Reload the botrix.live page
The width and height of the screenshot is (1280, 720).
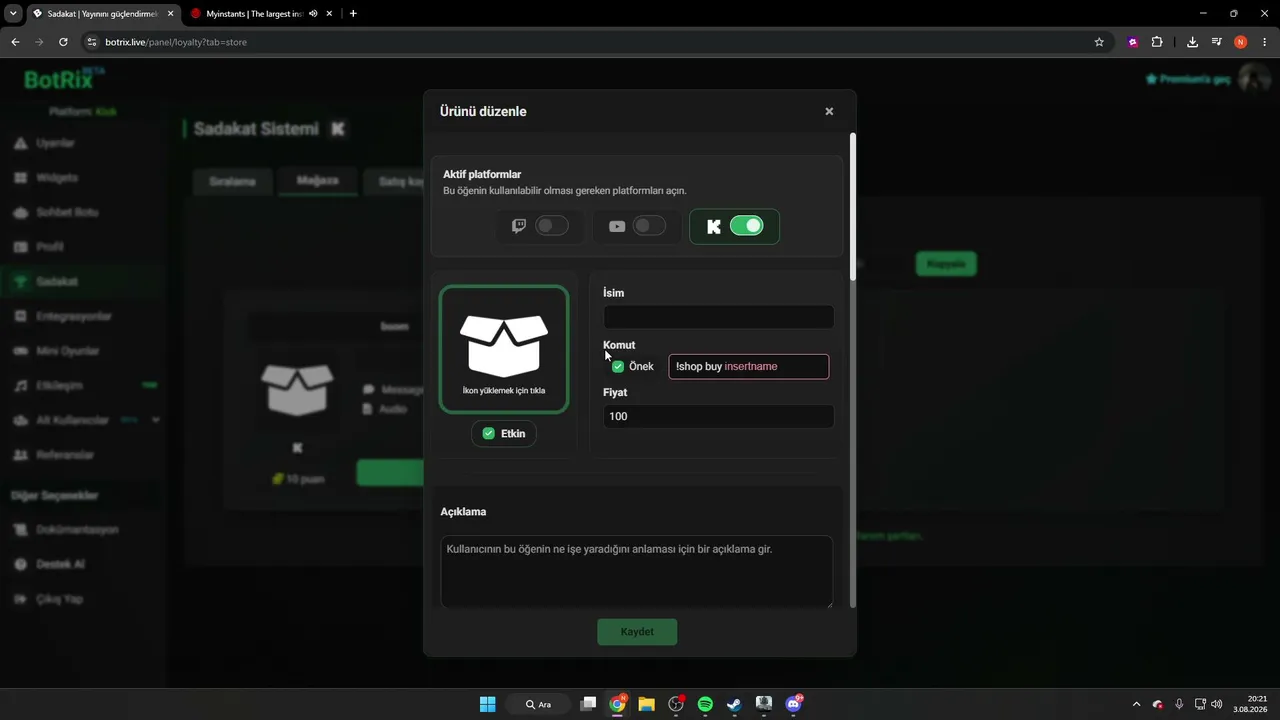point(63,42)
